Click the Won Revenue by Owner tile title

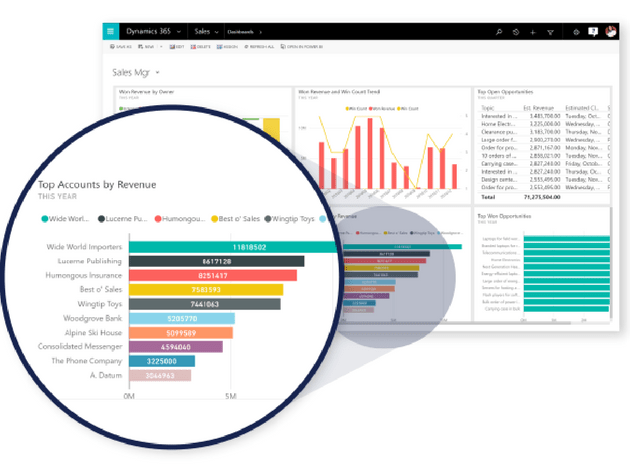pyautogui.click(x=146, y=92)
